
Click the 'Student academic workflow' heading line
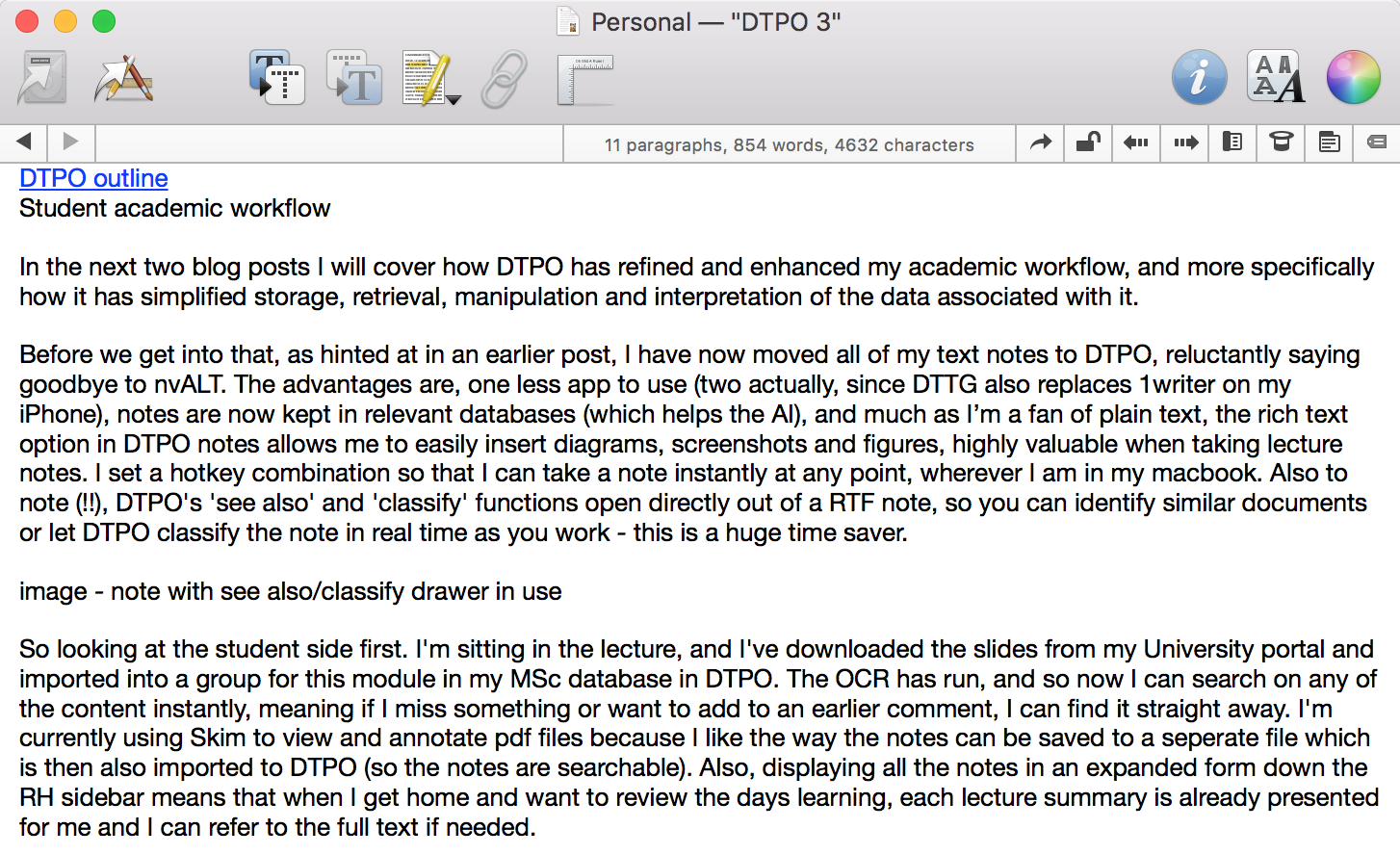(174, 208)
